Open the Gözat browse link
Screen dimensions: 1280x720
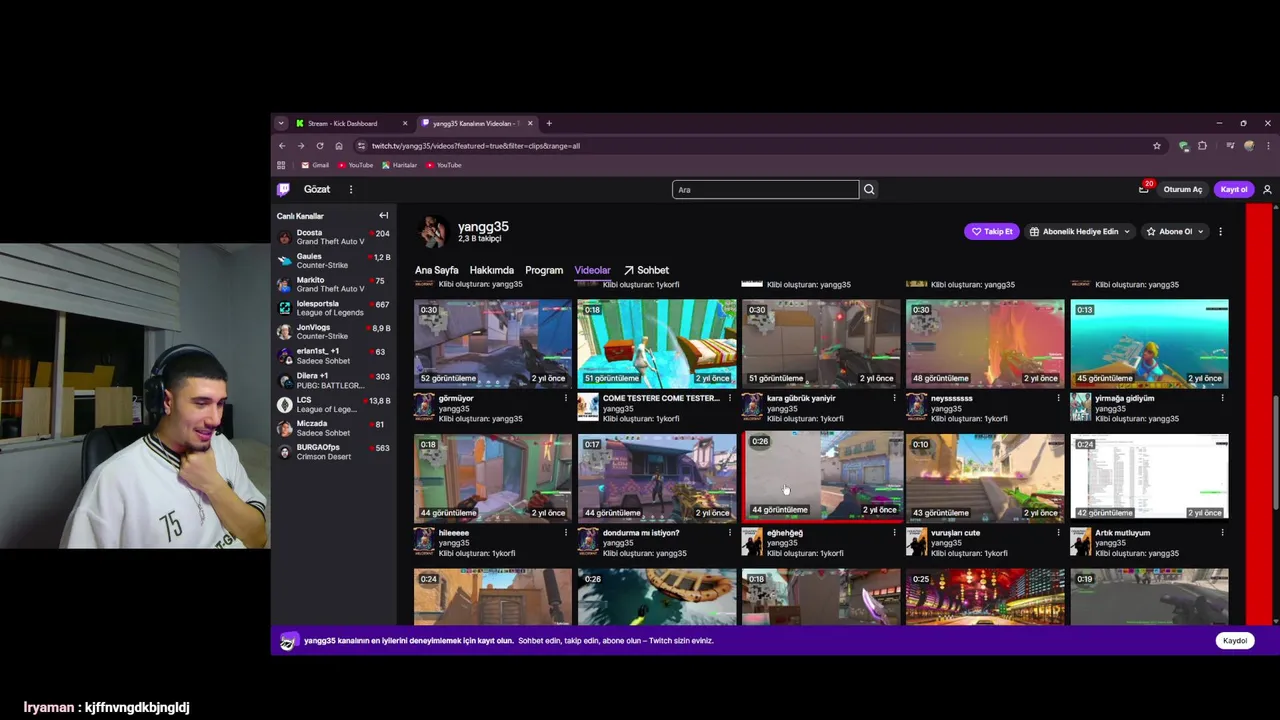(x=317, y=189)
